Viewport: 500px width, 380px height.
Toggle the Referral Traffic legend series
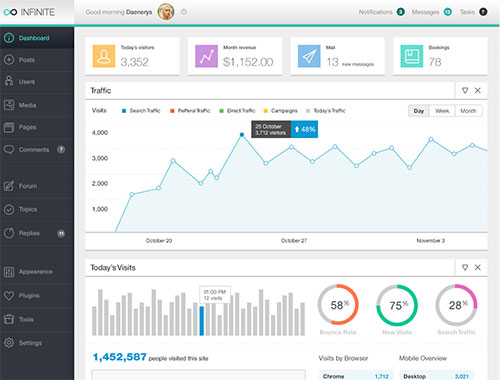click(x=190, y=111)
